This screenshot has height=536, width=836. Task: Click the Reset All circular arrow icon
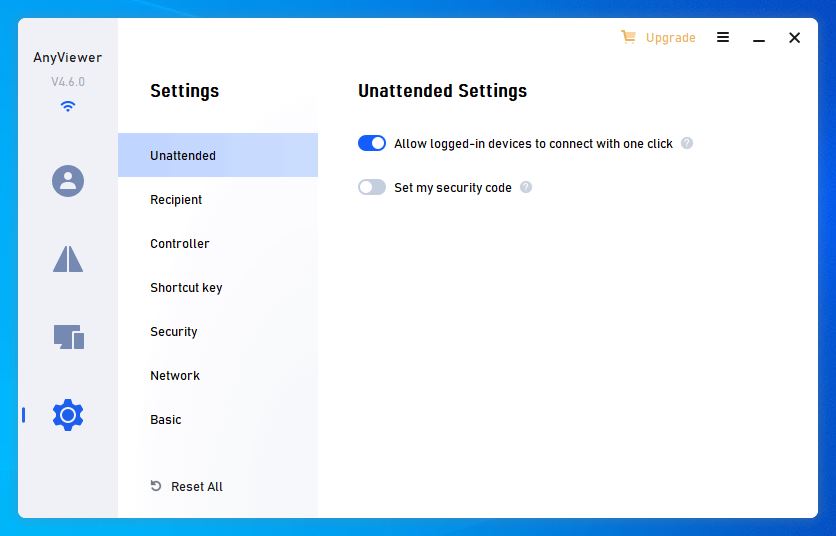click(156, 486)
